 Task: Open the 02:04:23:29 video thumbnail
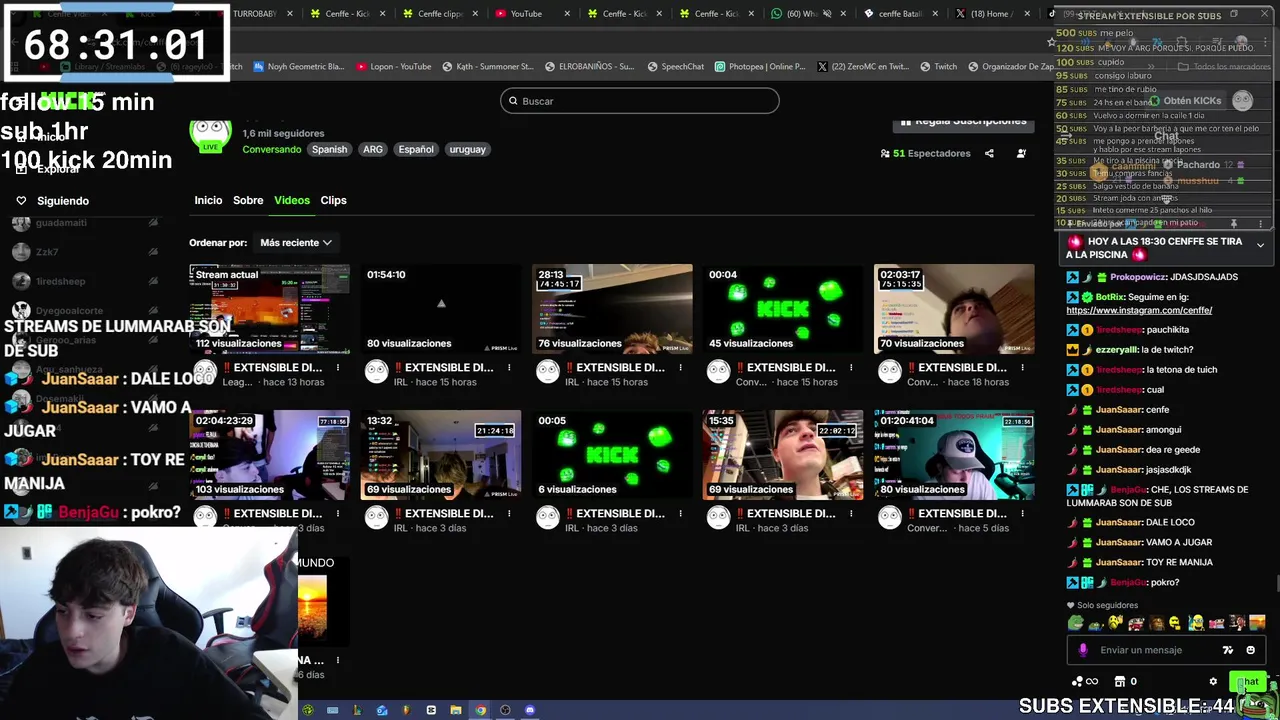coord(270,455)
